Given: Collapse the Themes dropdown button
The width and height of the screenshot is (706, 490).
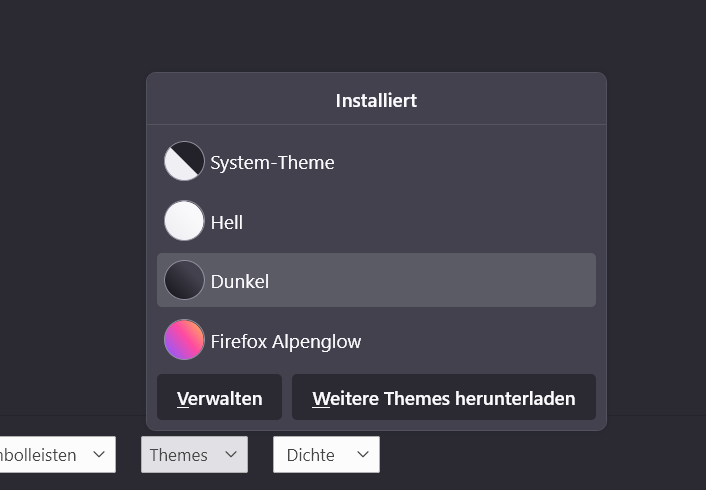Looking at the screenshot, I should pos(192,455).
